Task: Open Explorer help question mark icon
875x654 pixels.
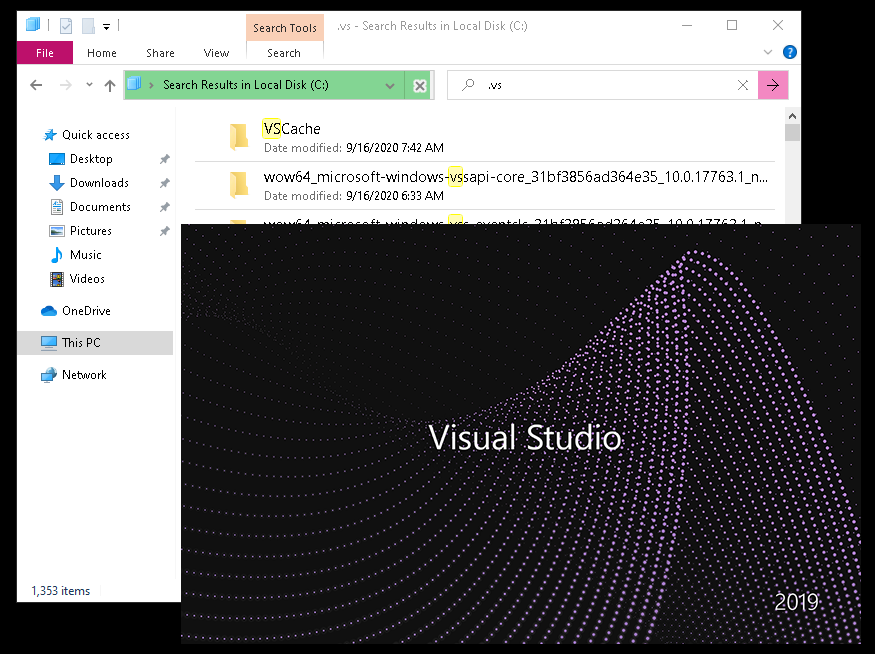Action: pos(790,52)
